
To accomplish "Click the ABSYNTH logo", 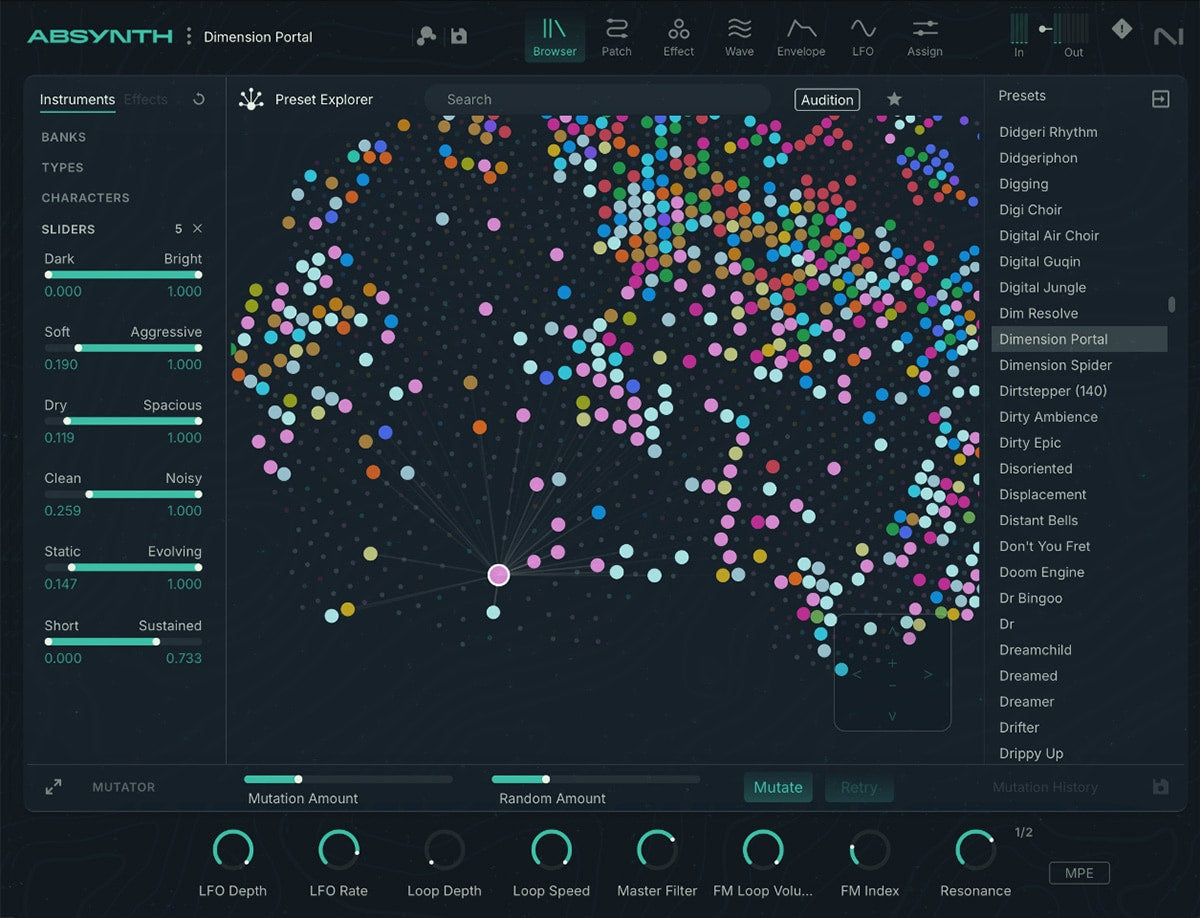I will coord(100,36).
